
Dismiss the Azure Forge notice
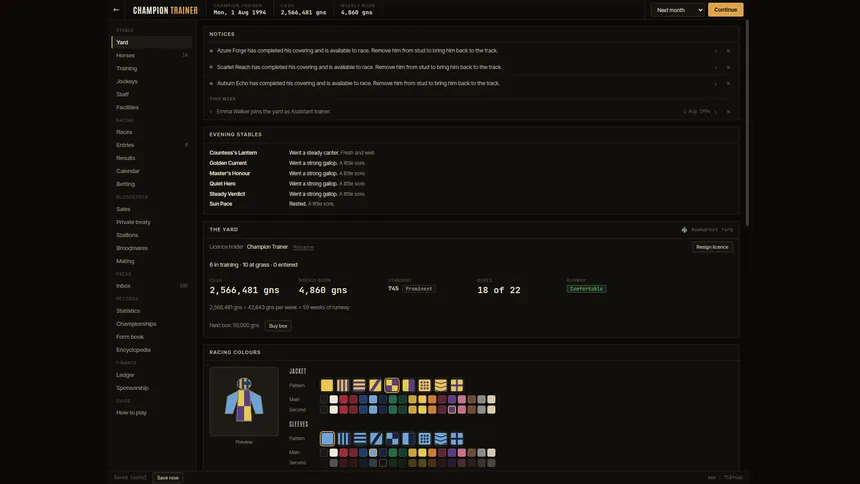[x=728, y=51]
